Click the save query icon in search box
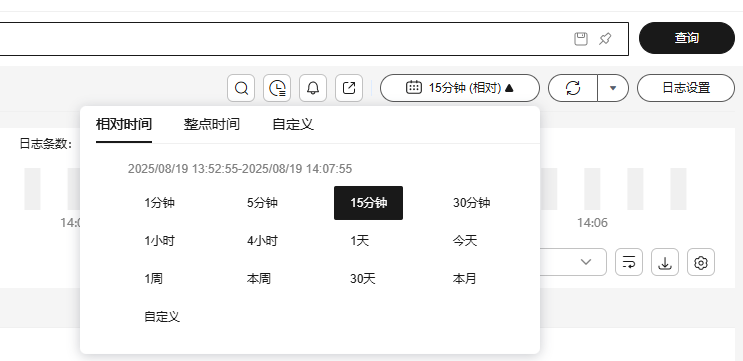The width and height of the screenshot is (743, 361). coord(581,39)
